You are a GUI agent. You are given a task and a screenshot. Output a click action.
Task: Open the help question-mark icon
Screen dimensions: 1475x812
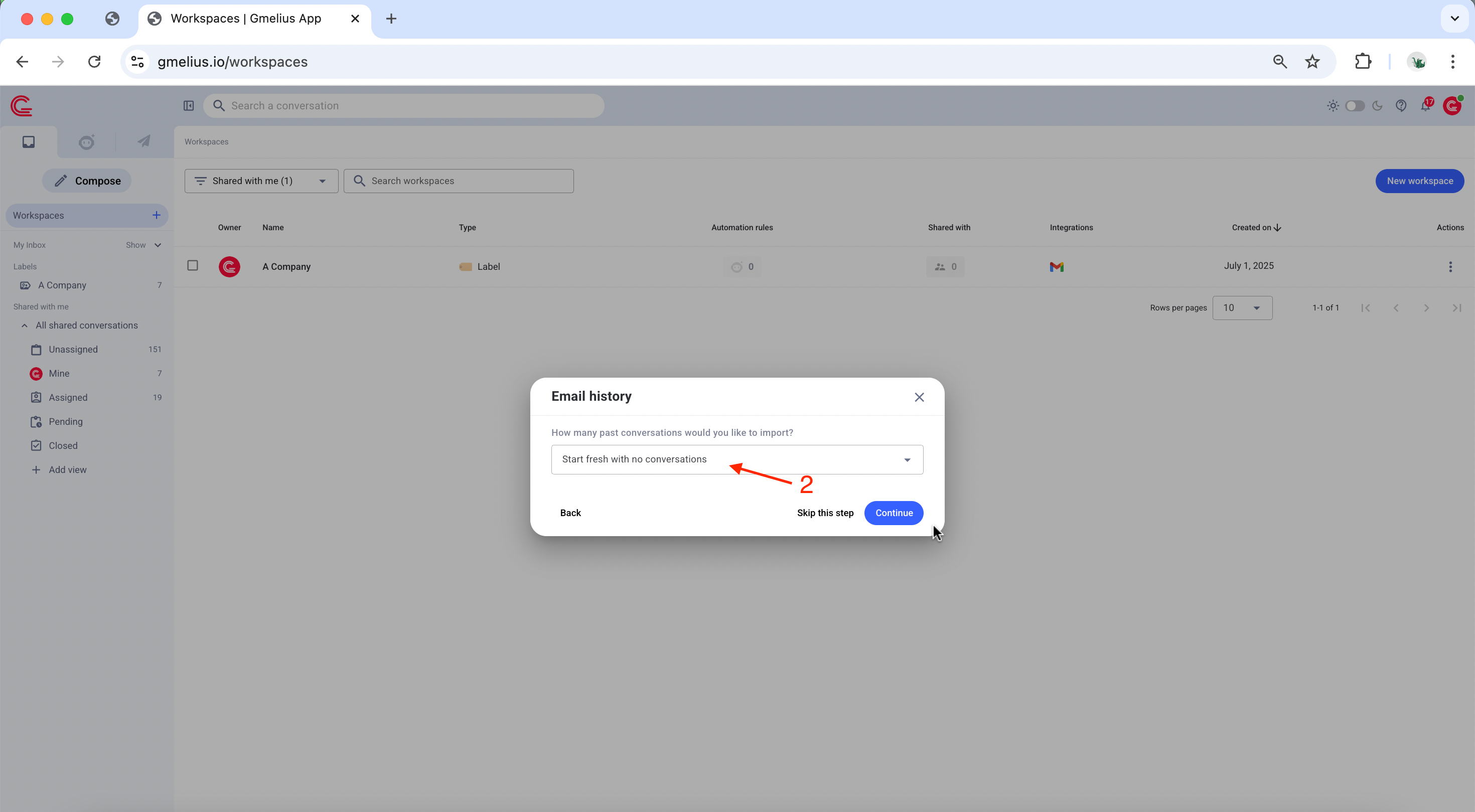1401,106
